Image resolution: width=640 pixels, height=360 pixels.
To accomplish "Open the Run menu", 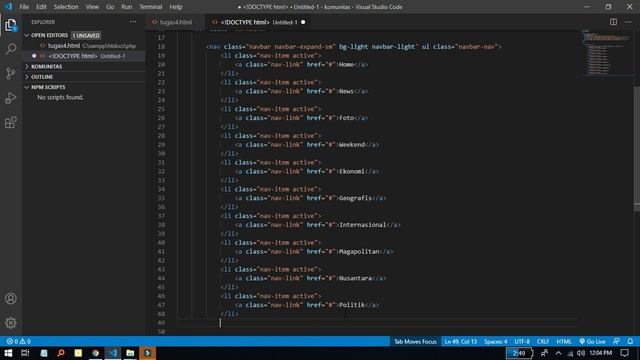I will [127, 7].
